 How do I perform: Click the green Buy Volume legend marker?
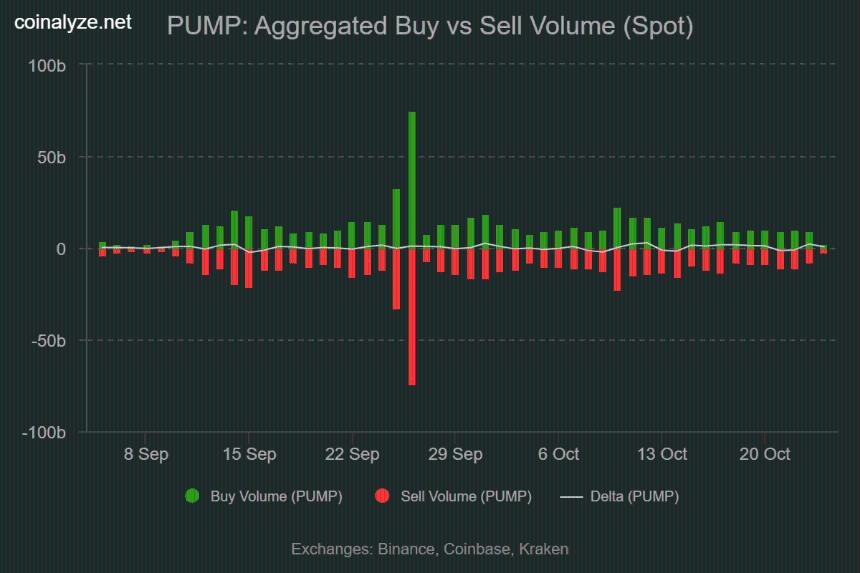click(x=192, y=496)
